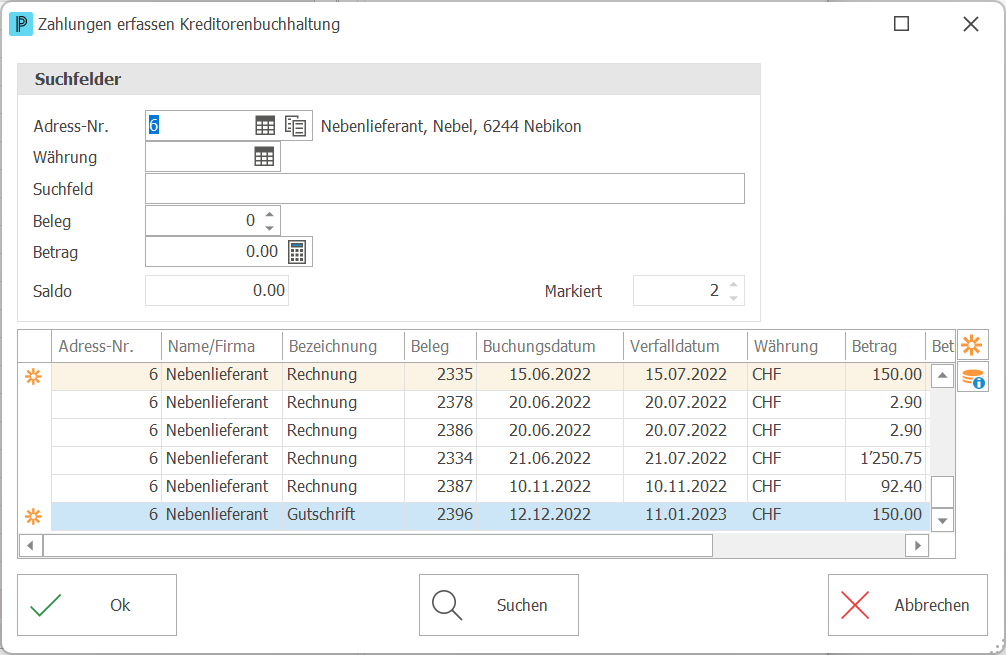1006x655 pixels.
Task: Sort by the Betrag column header
Action: coord(885,346)
